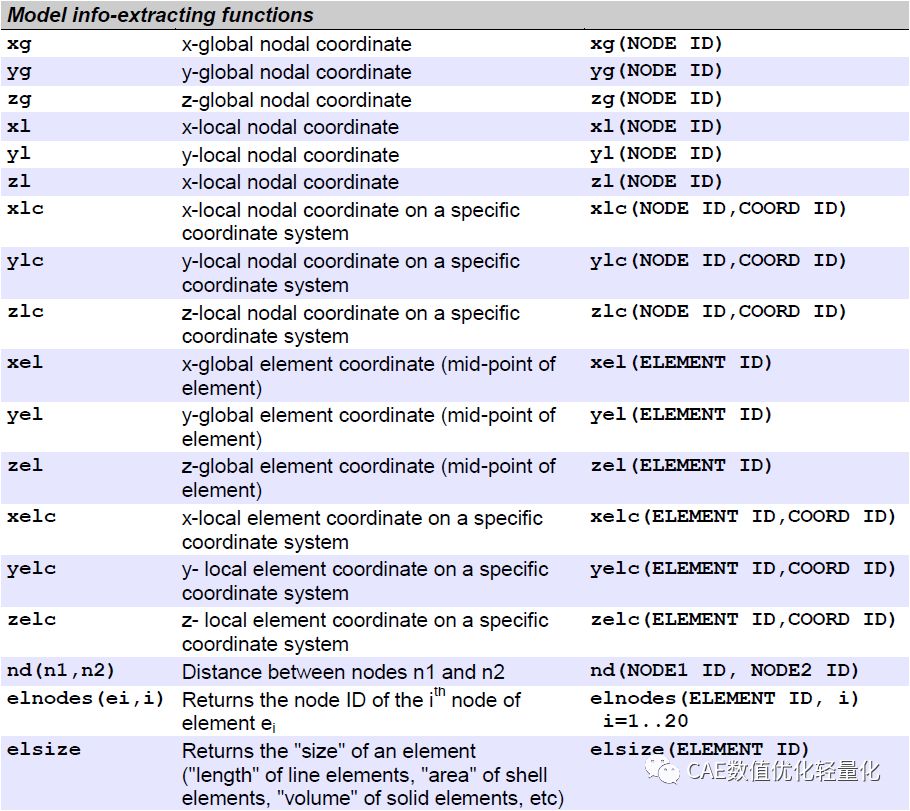Click the syntax cell "yl(NODE ID)"
Image resolution: width=910 pixels, height=811 pixels.
[x=656, y=154]
